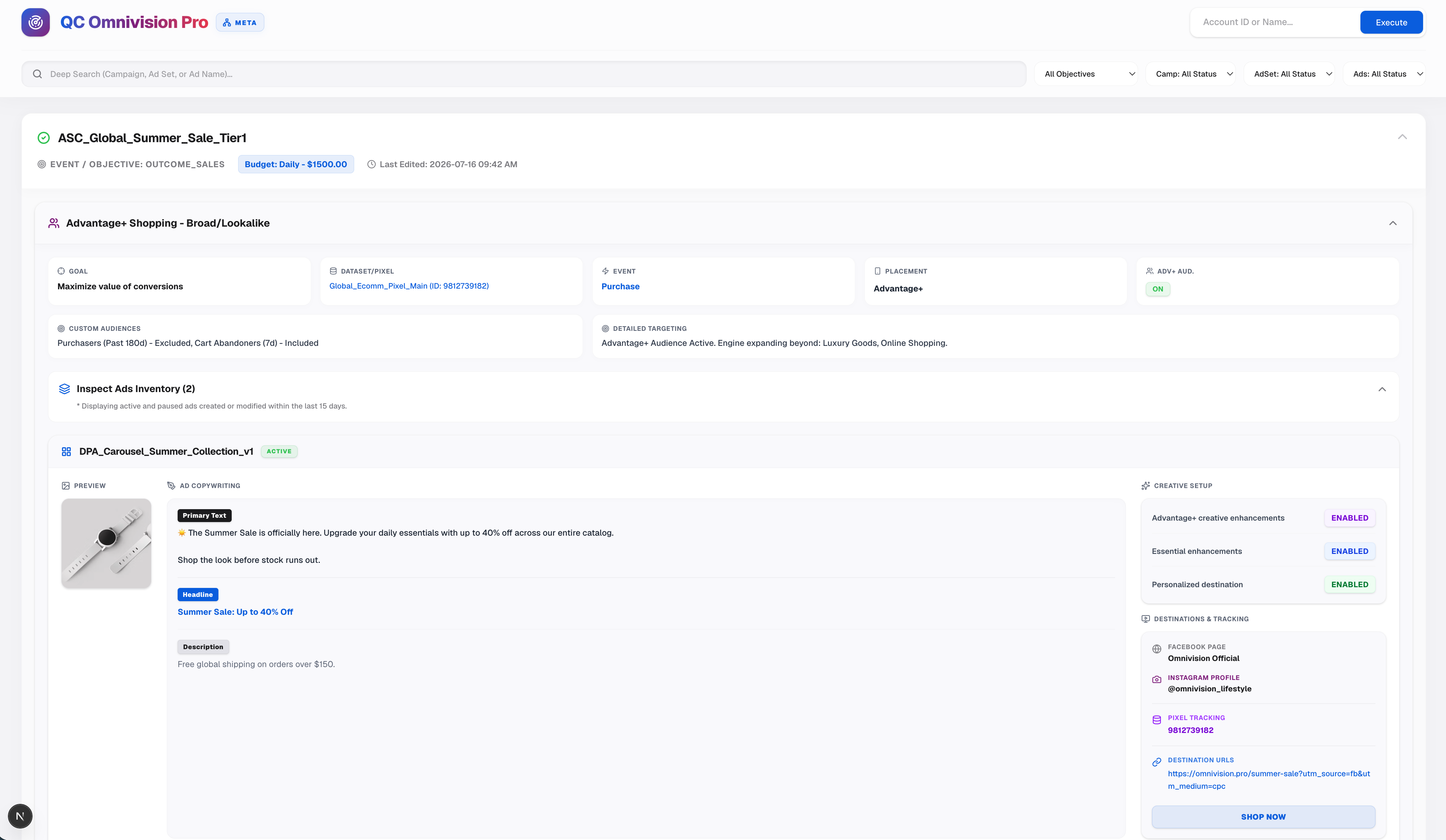1446x840 pixels.
Task: Click the round N dev tools button
Action: [20, 816]
